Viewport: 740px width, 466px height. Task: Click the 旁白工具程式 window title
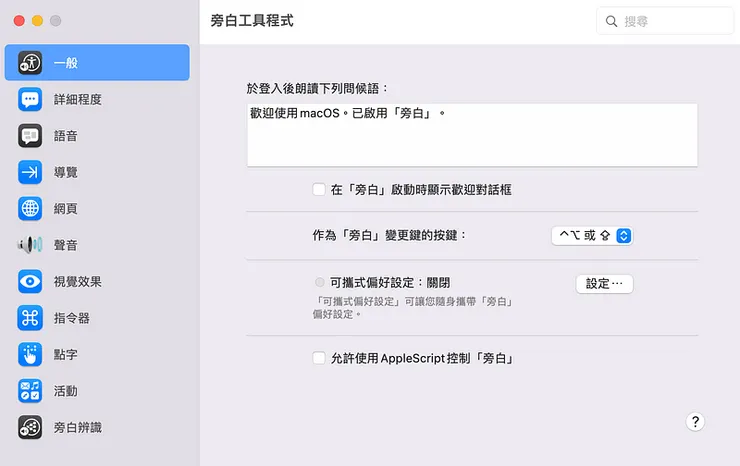(252, 21)
